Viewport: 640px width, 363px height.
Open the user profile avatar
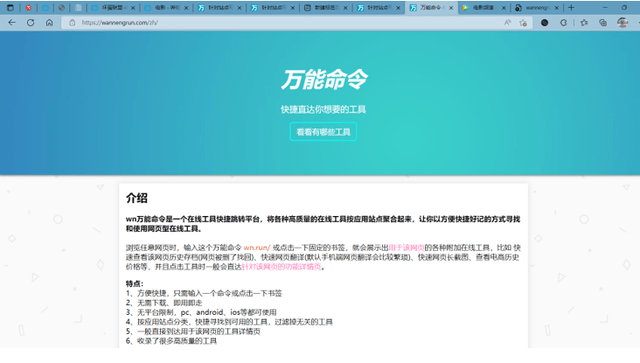[622, 22]
